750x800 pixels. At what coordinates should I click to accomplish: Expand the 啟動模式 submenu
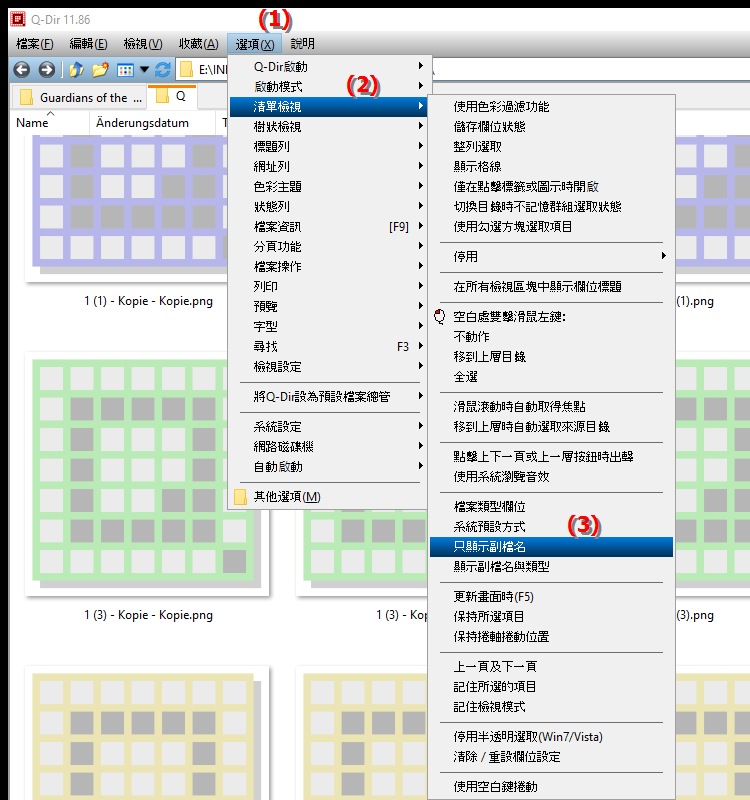coord(328,87)
